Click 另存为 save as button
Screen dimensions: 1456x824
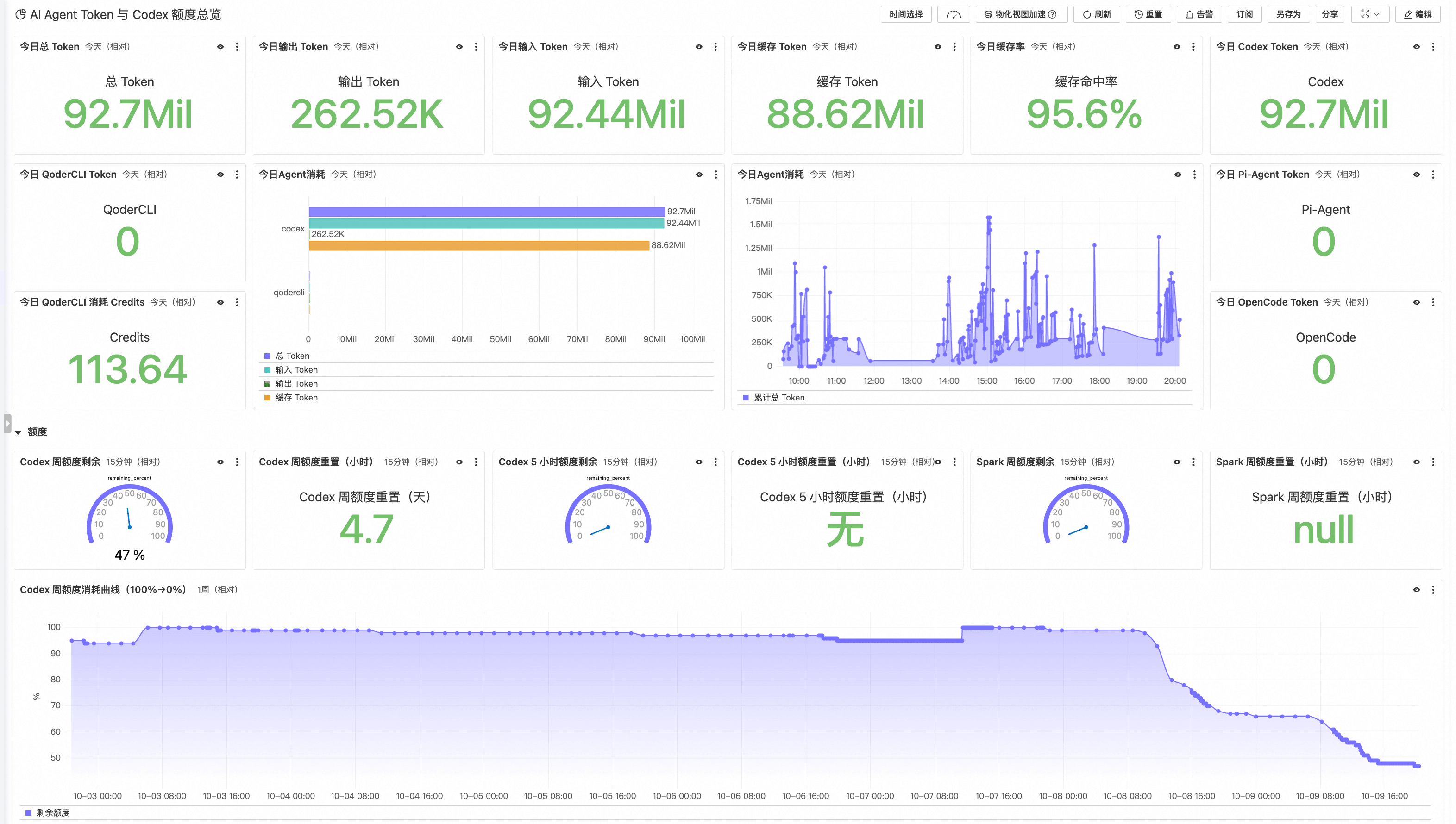(1289, 15)
